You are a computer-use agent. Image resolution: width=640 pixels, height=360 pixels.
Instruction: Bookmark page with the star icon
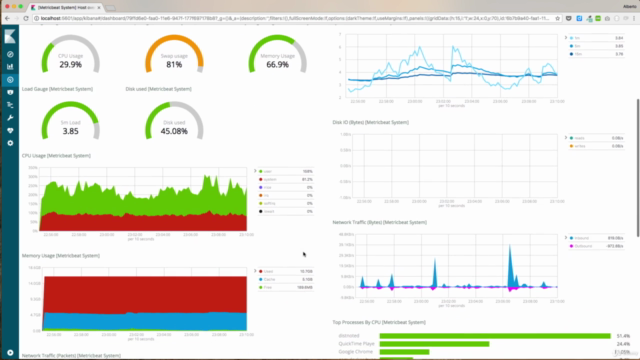click(x=558, y=18)
